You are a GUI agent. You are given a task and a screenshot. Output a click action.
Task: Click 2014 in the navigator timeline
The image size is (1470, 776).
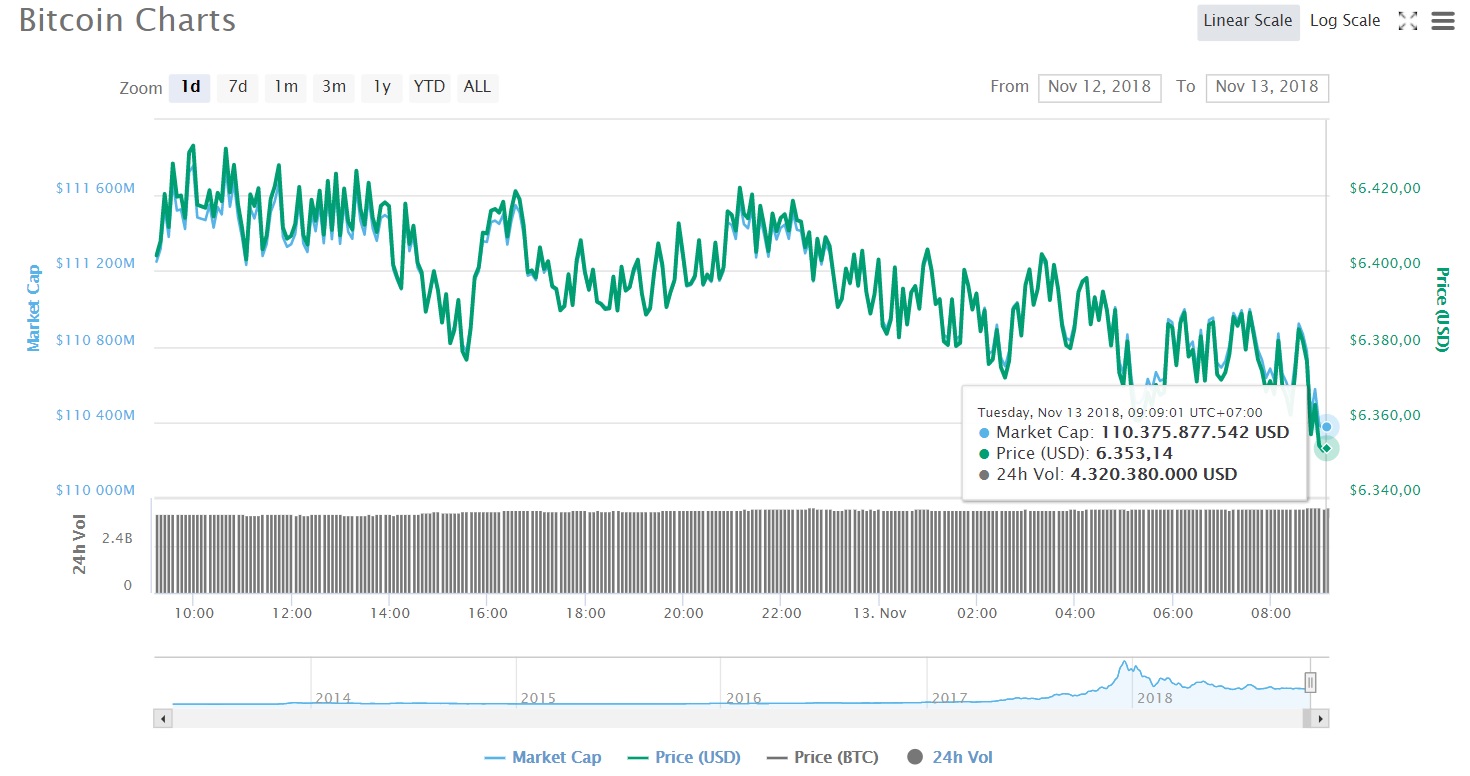pyautogui.click(x=333, y=698)
